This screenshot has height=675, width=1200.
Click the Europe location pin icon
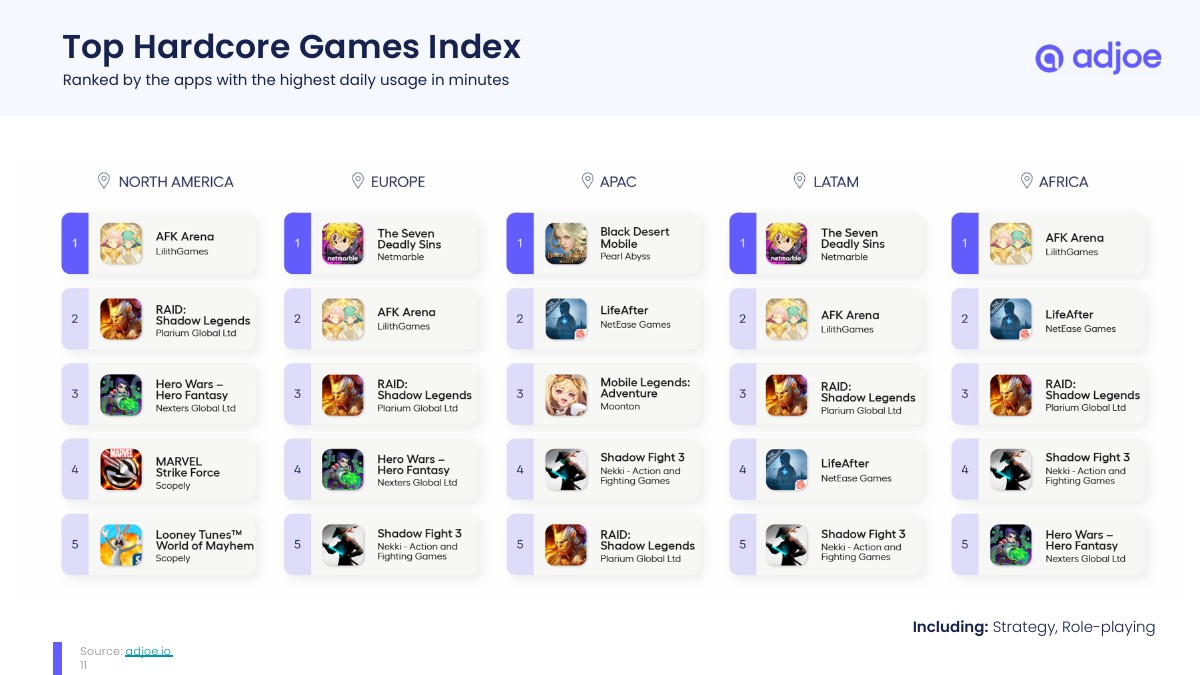[357, 181]
